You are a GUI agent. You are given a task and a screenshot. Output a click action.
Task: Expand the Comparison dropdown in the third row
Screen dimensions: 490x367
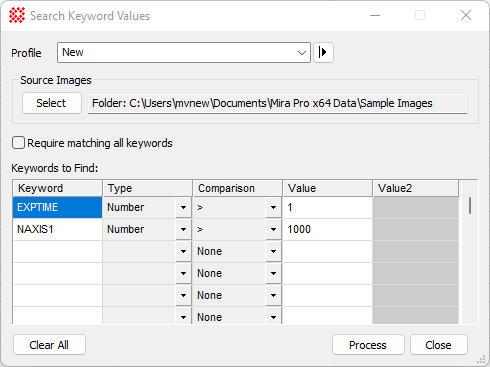click(x=273, y=251)
